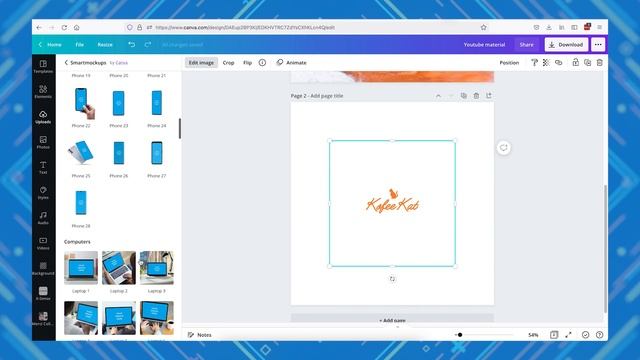This screenshot has height=360, width=640.
Task: Click the mockup panel scrollbar
Action: tap(180, 129)
